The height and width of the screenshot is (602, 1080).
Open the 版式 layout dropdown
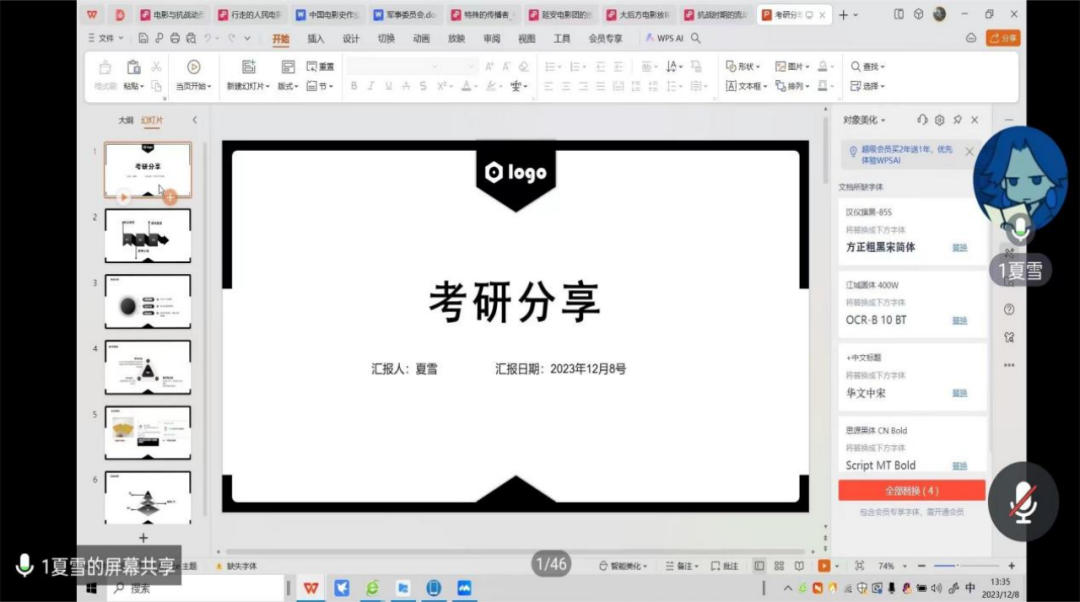click(x=288, y=87)
